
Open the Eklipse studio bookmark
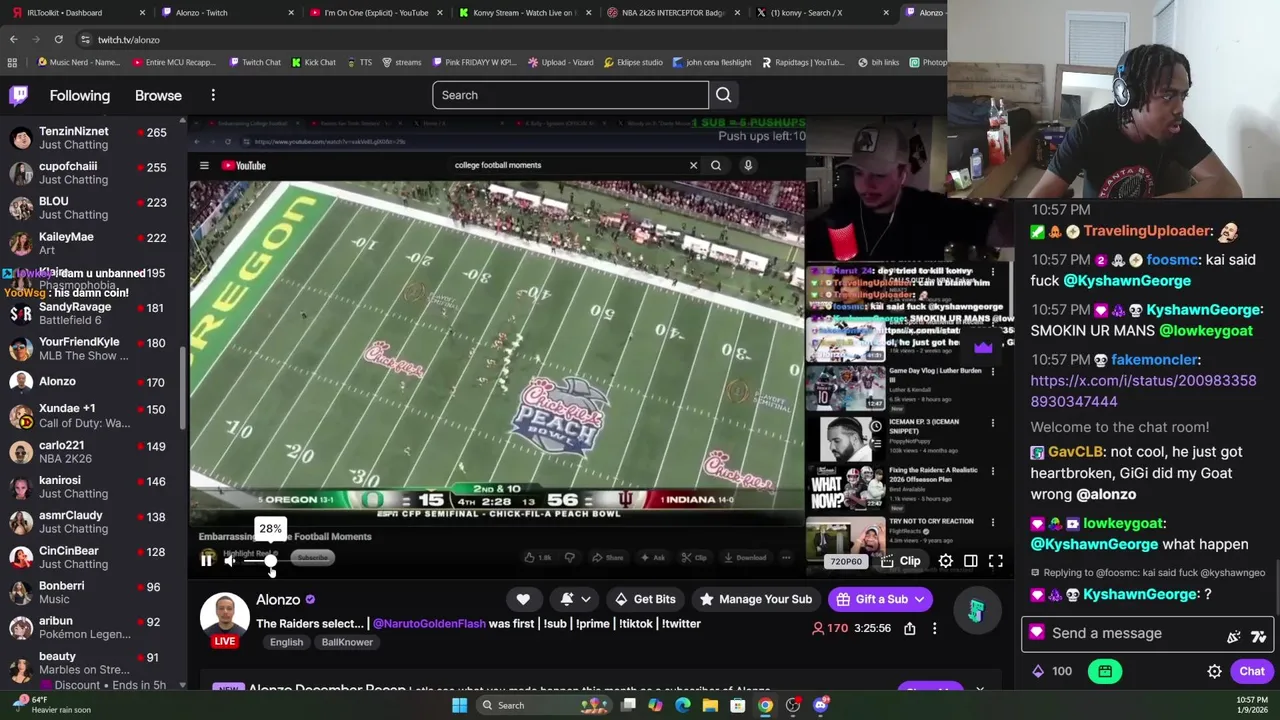[632, 62]
